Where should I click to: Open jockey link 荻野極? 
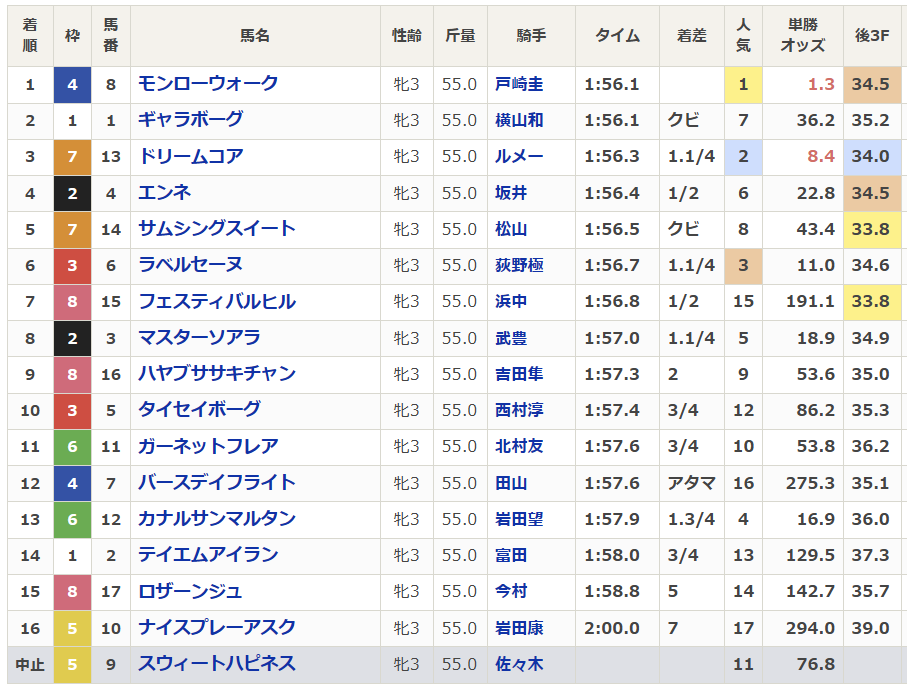point(519,265)
